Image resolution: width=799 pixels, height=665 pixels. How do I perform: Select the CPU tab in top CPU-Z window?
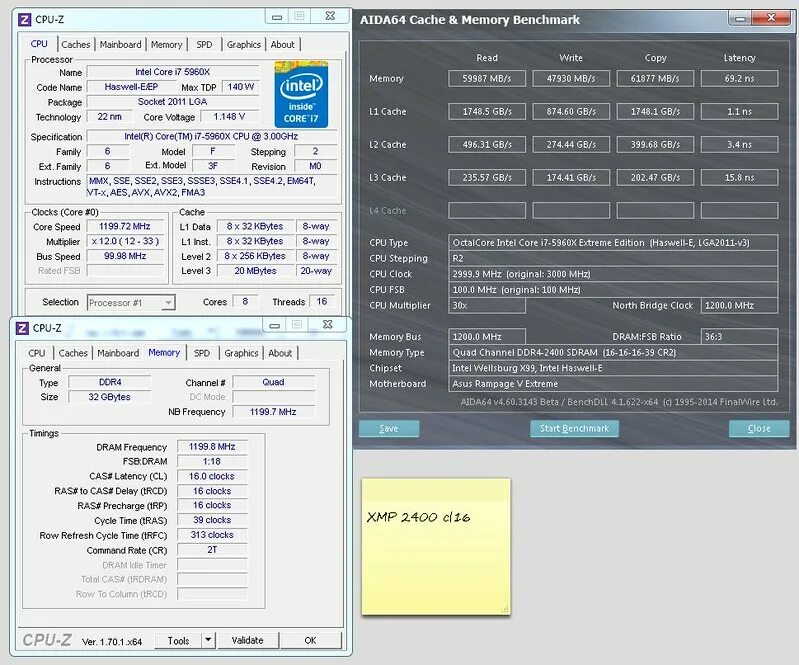pyautogui.click(x=39, y=44)
